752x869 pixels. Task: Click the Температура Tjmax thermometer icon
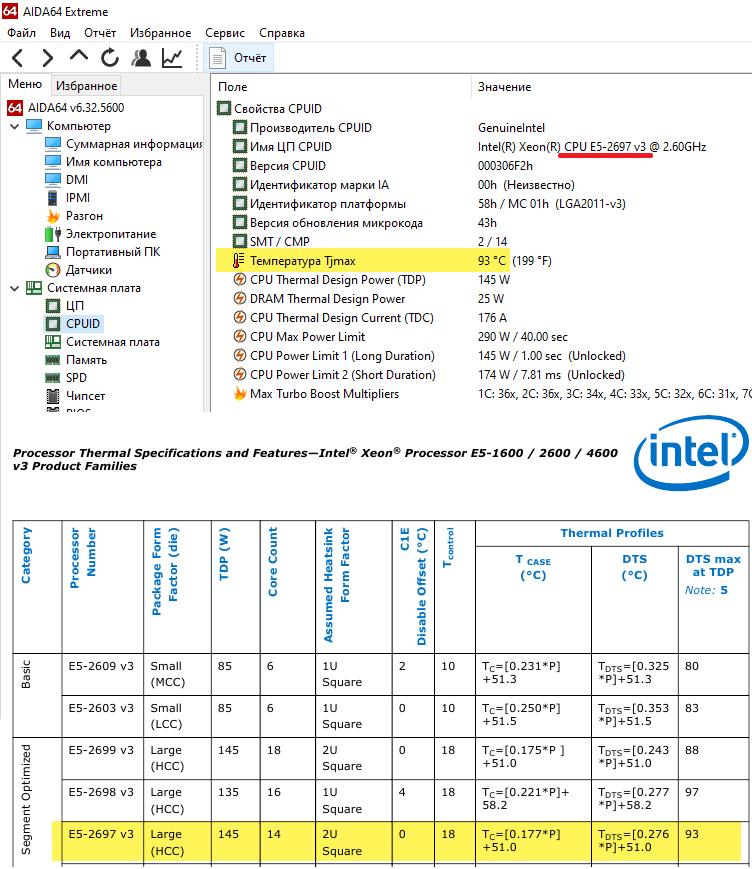[x=239, y=260]
